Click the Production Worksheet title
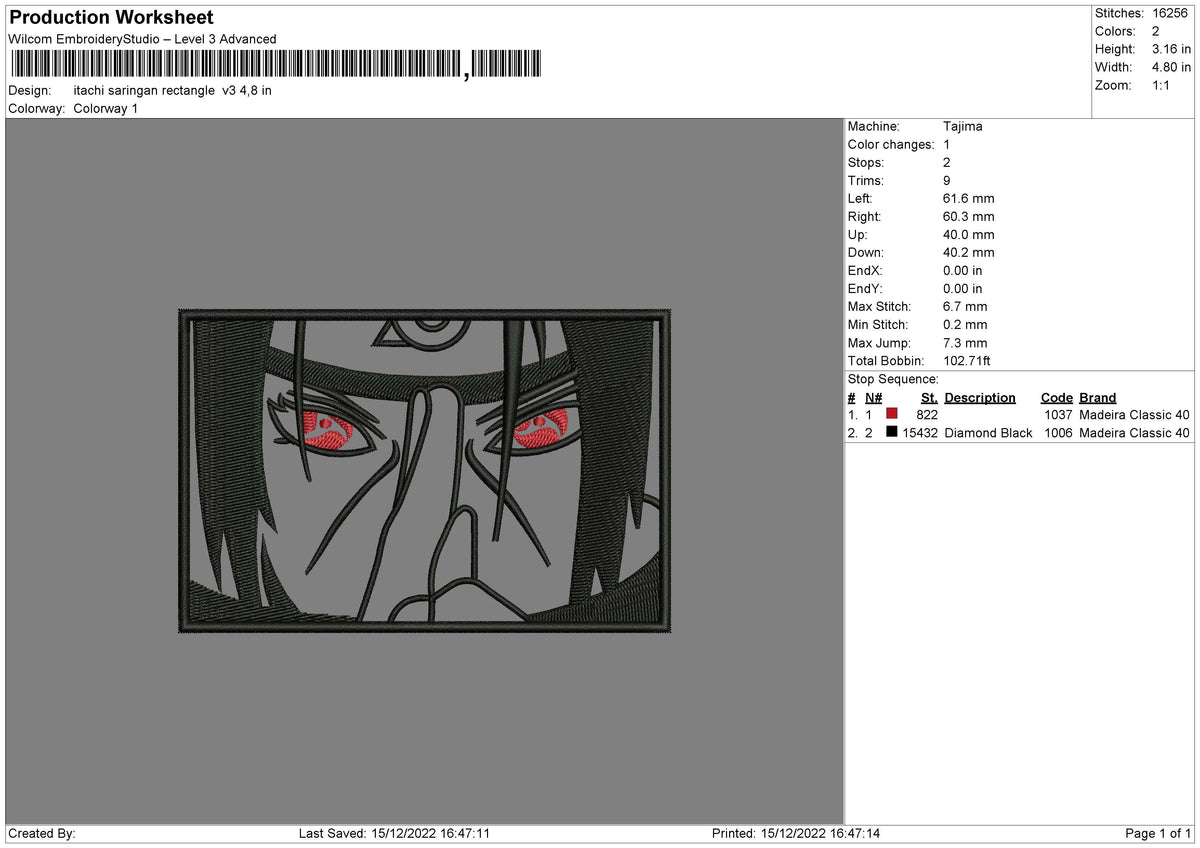The height and width of the screenshot is (848, 1200). coord(110,17)
